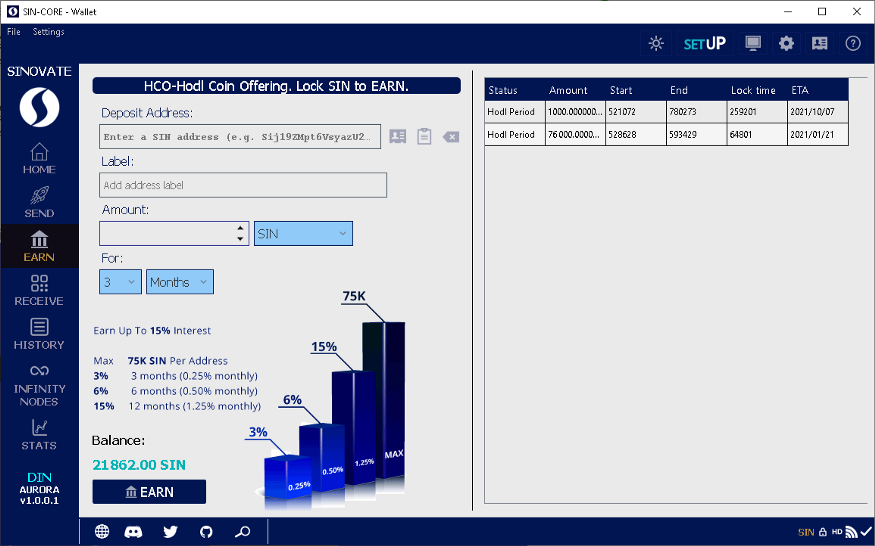875x546 pixels.
Task: Paste address from clipboard icon
Action: coord(424,136)
